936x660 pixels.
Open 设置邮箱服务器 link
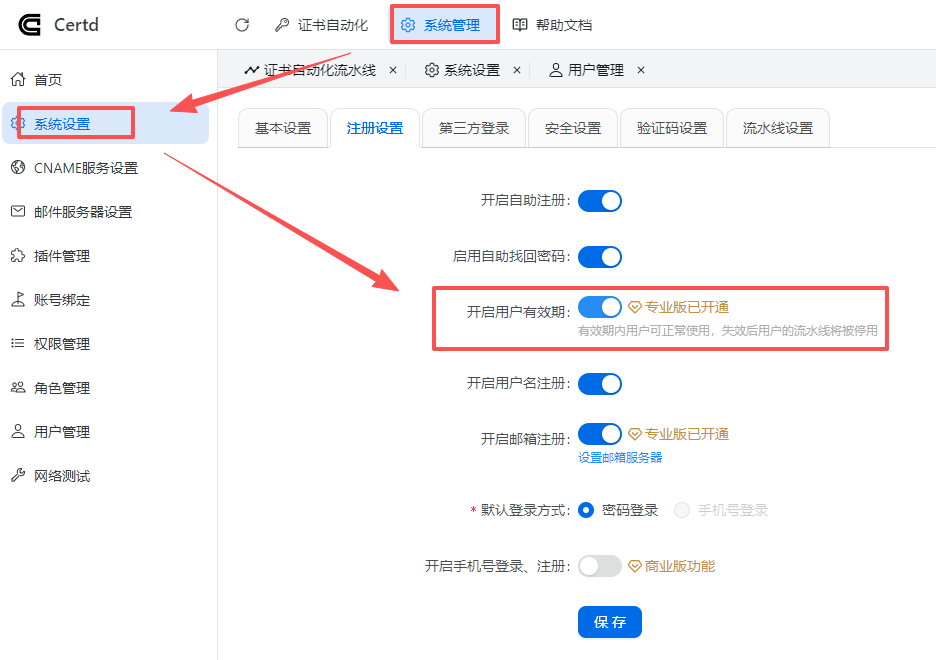tap(619, 456)
